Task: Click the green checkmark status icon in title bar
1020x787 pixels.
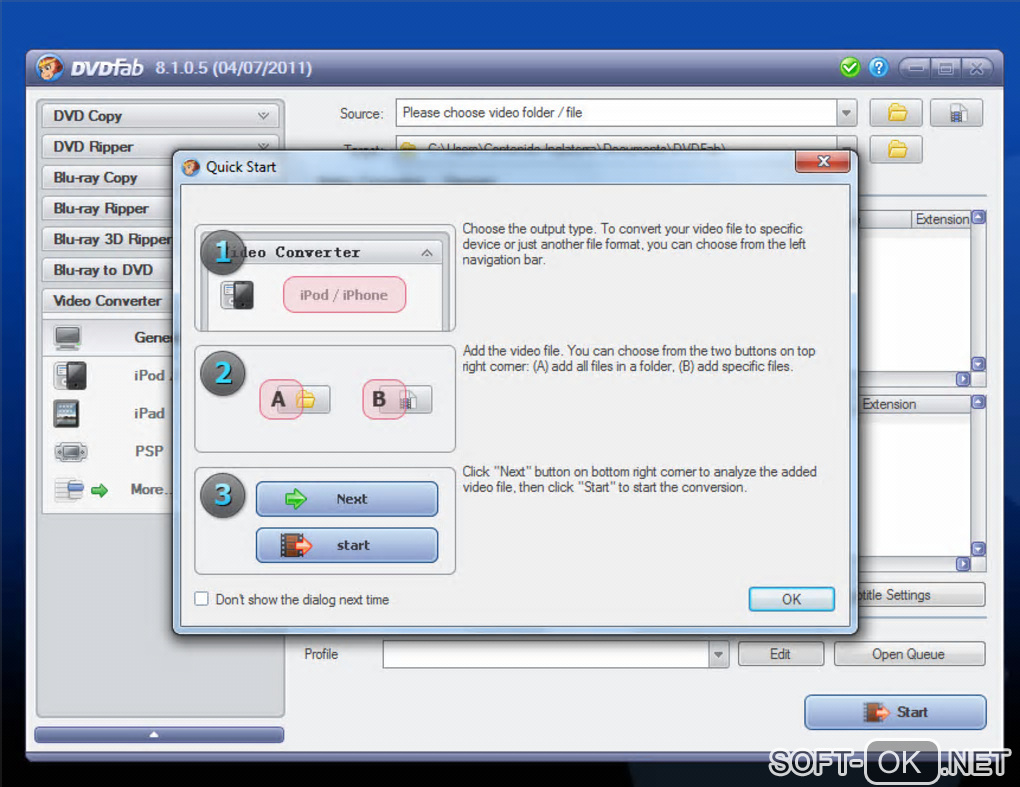Action: [x=850, y=68]
